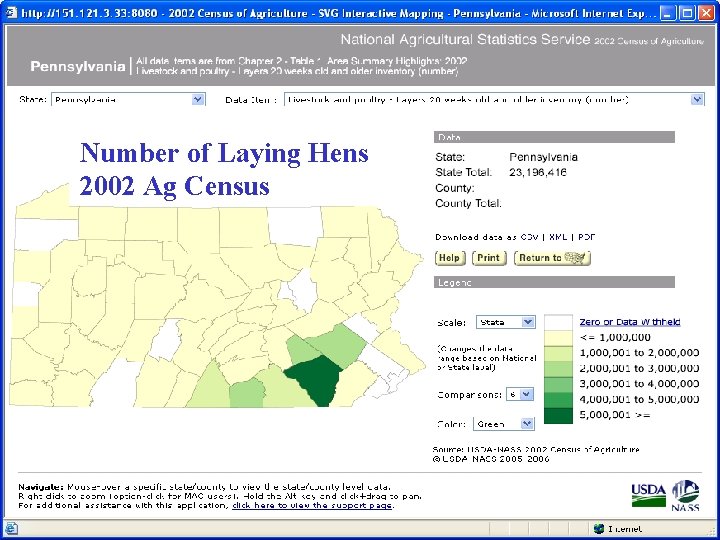Click the County Total label
This screenshot has height=540, width=720.
pyautogui.click(x=468, y=203)
